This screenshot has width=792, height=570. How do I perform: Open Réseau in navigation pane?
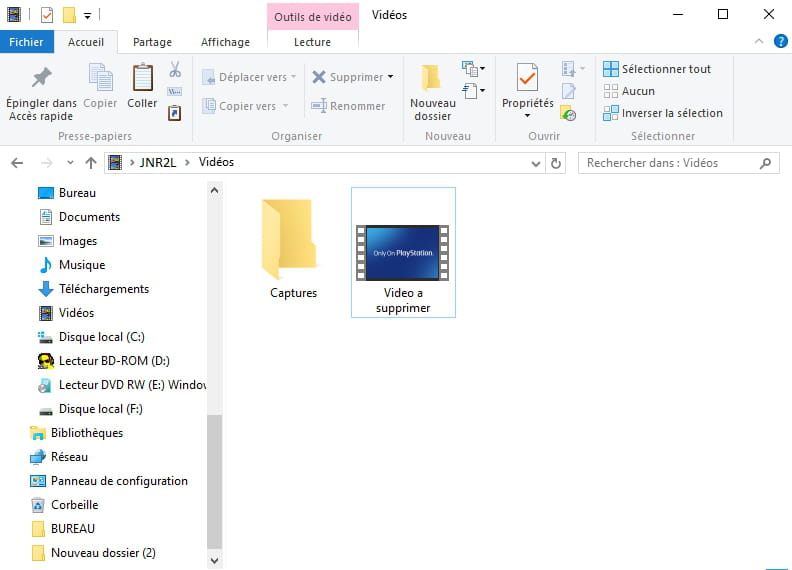(59, 457)
